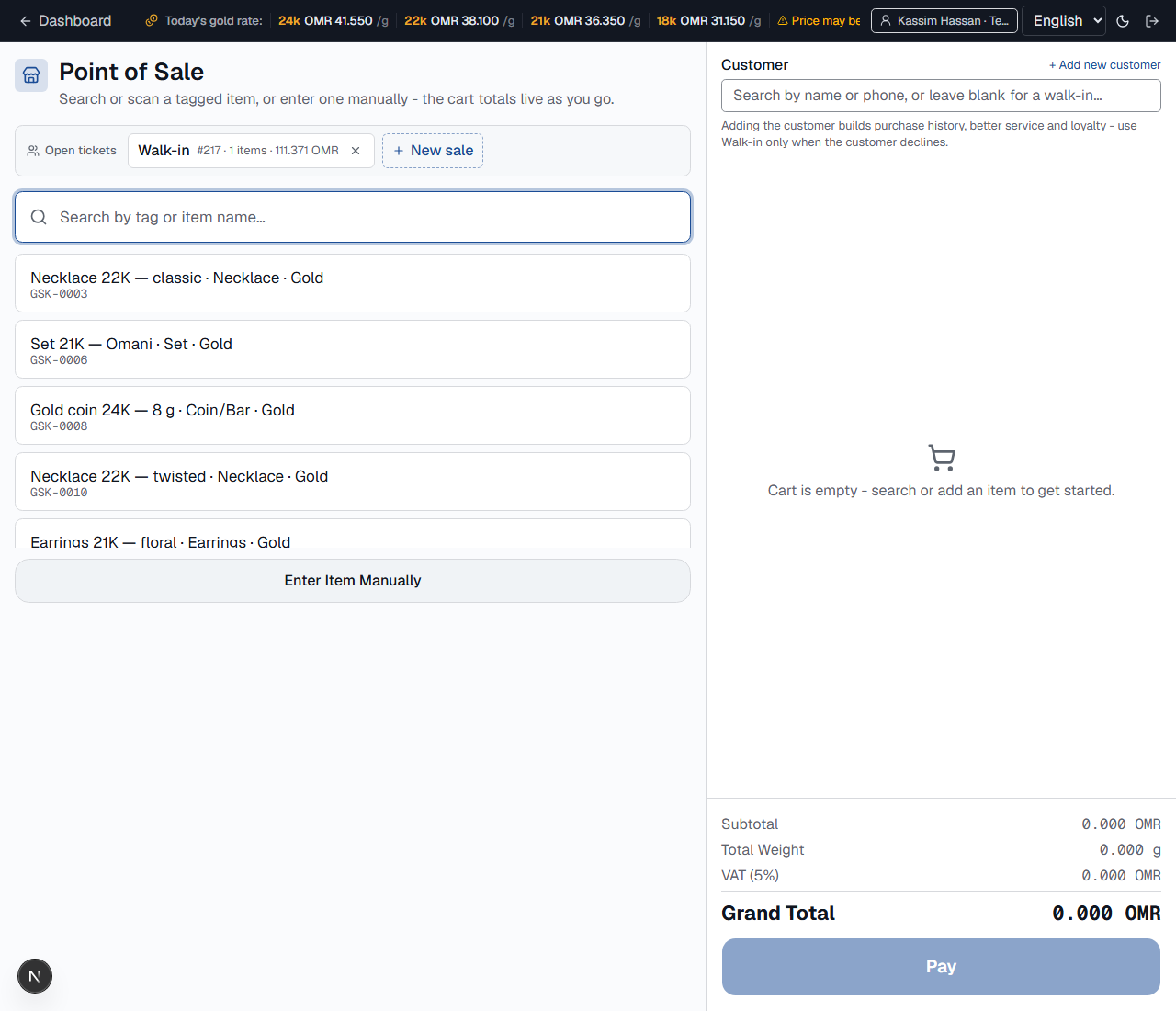Click Enter Item Manually button
This screenshot has width=1176, height=1011.
tap(353, 581)
